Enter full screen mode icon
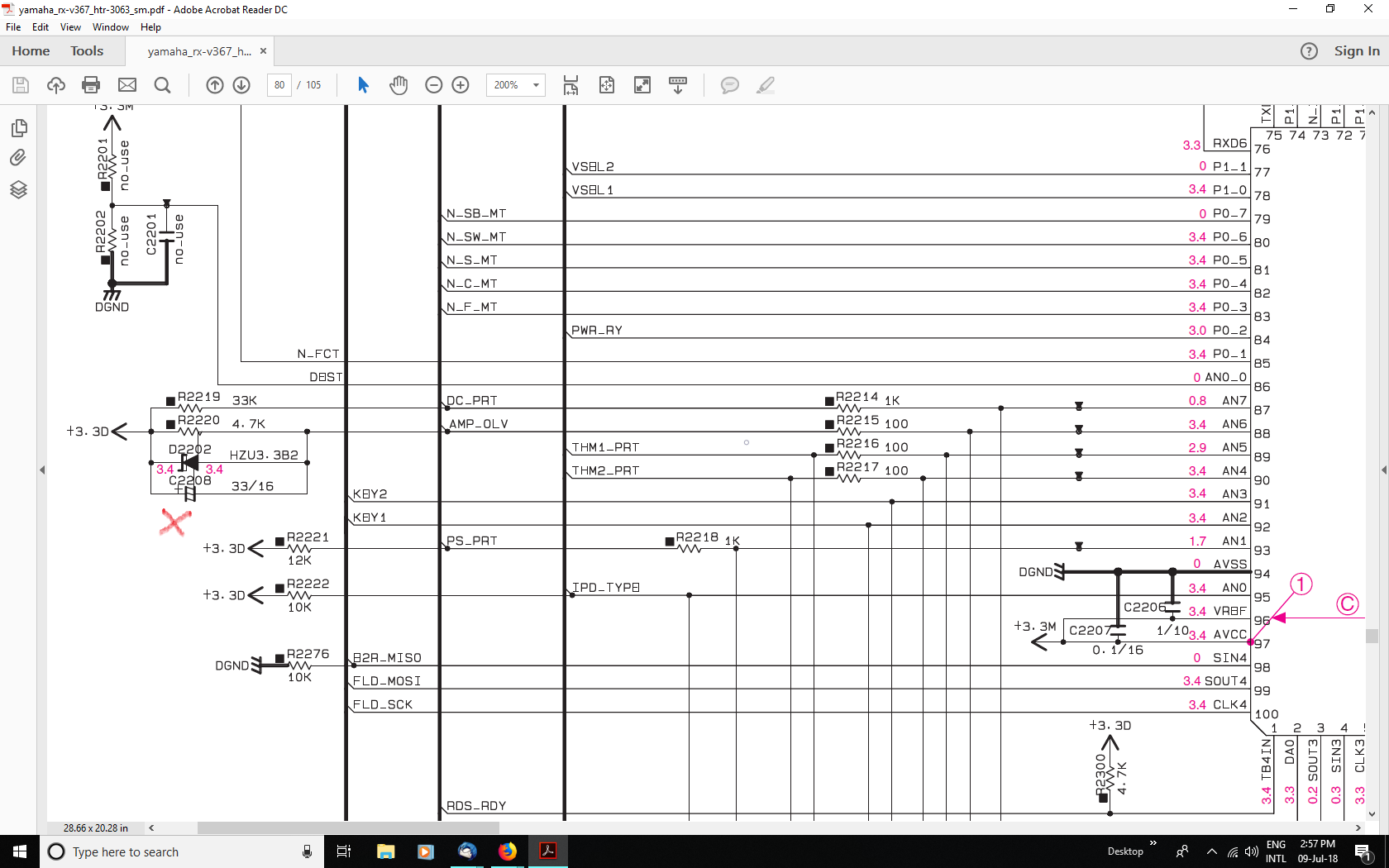 [642, 85]
